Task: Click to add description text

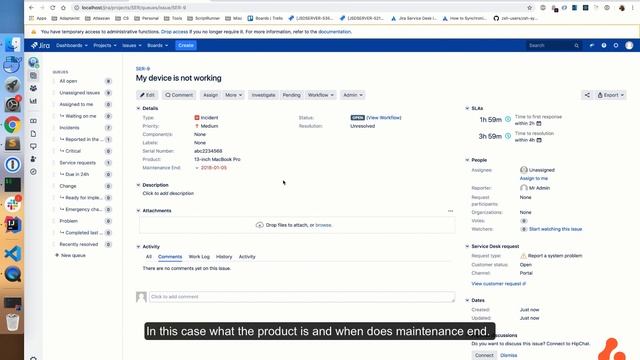Action: click(x=168, y=193)
